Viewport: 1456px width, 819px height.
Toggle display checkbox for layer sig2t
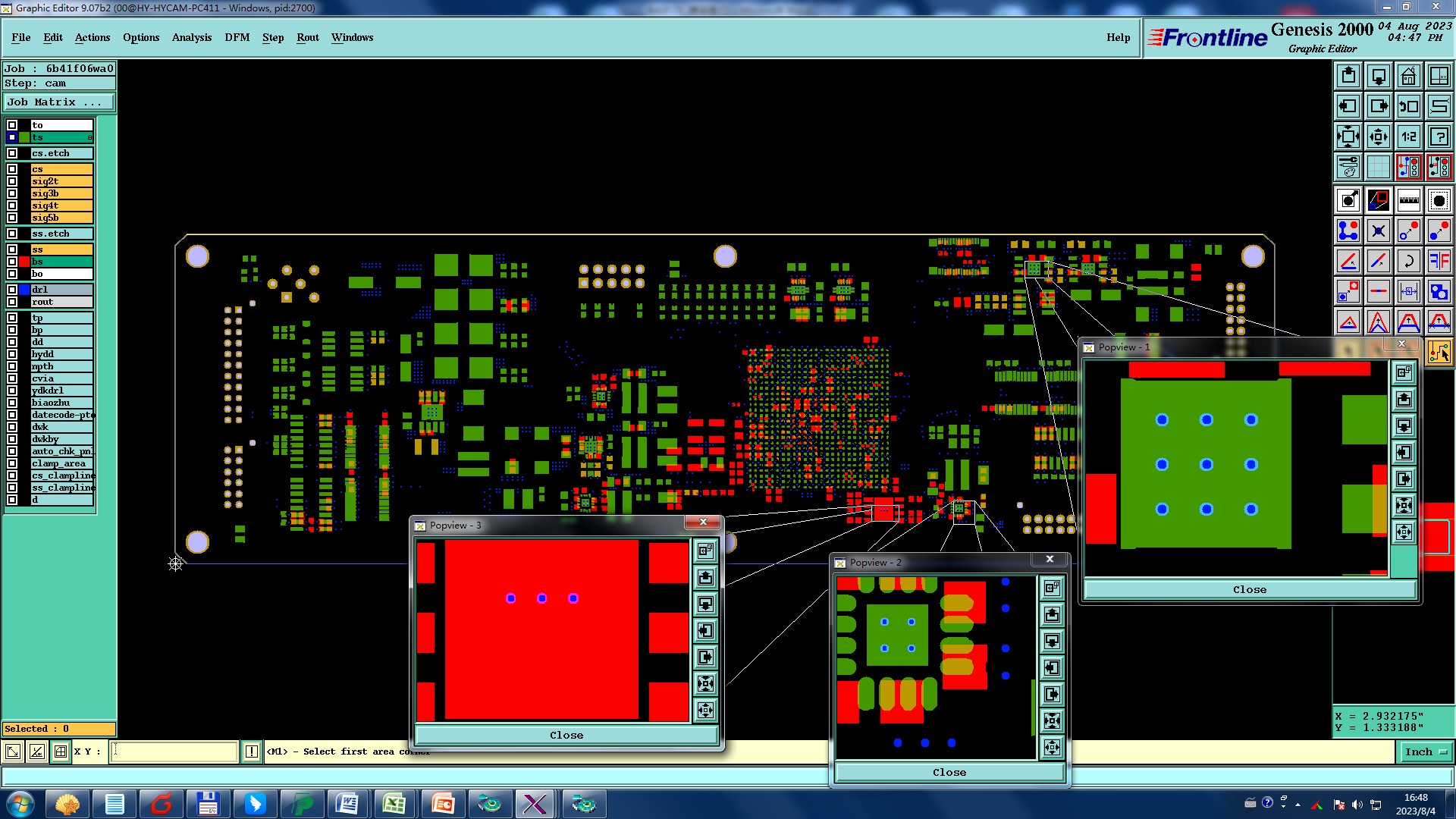[x=12, y=181]
